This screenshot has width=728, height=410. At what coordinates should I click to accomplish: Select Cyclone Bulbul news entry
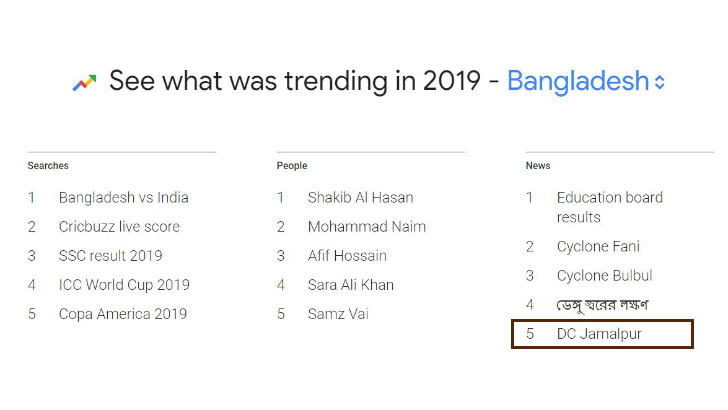point(604,276)
